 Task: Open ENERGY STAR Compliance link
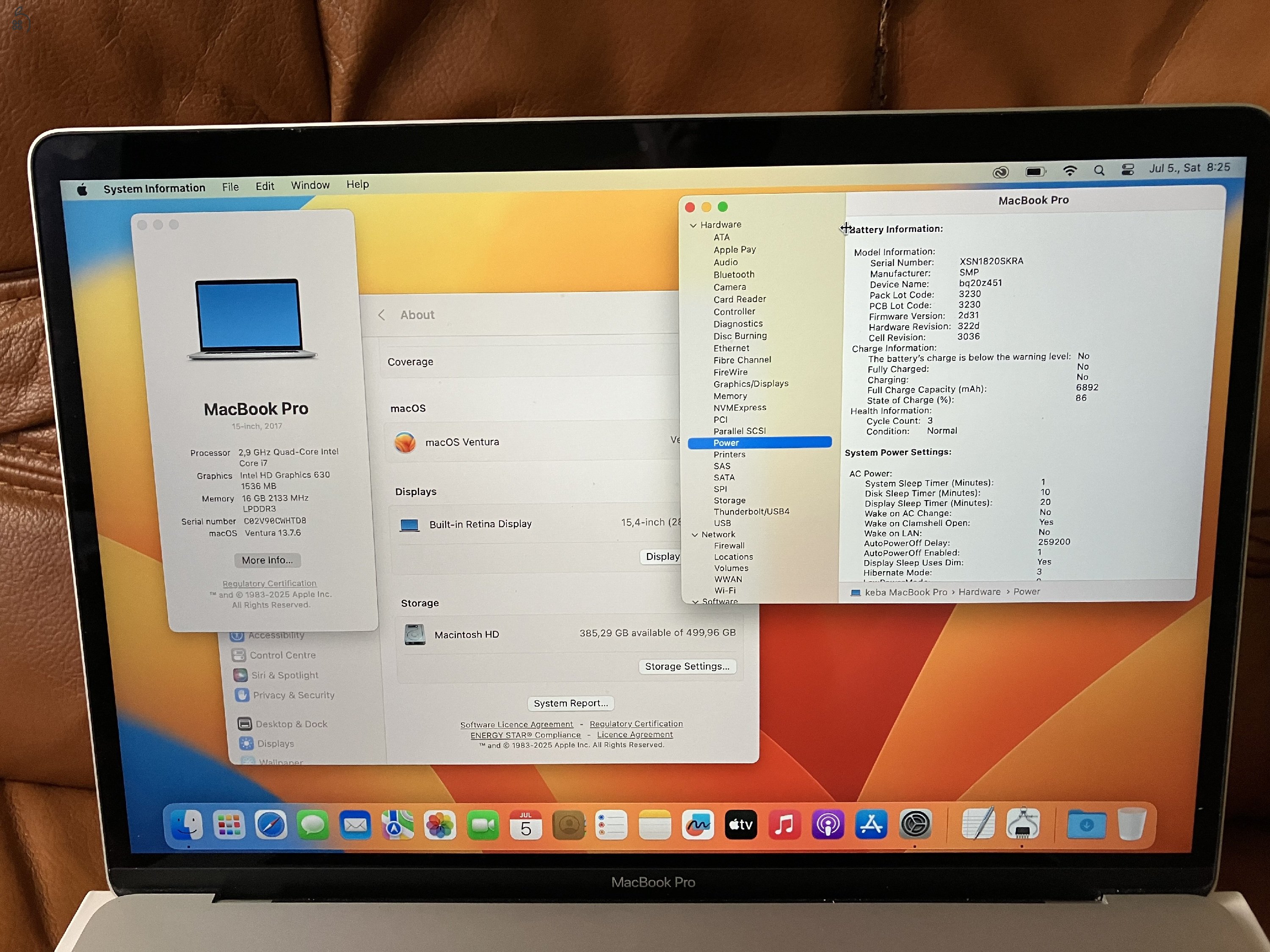[x=525, y=735]
